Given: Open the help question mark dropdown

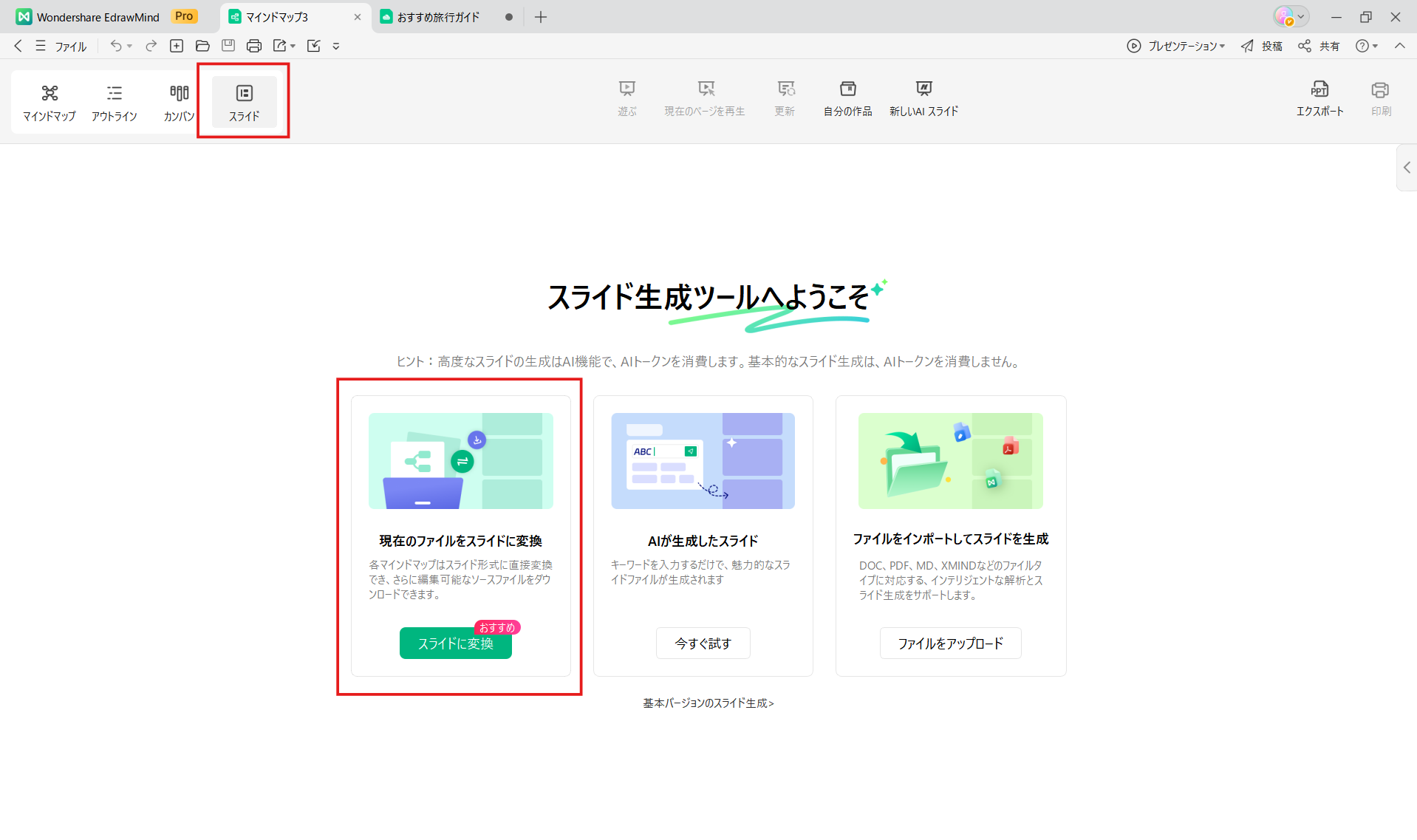Looking at the screenshot, I should pos(1367,46).
